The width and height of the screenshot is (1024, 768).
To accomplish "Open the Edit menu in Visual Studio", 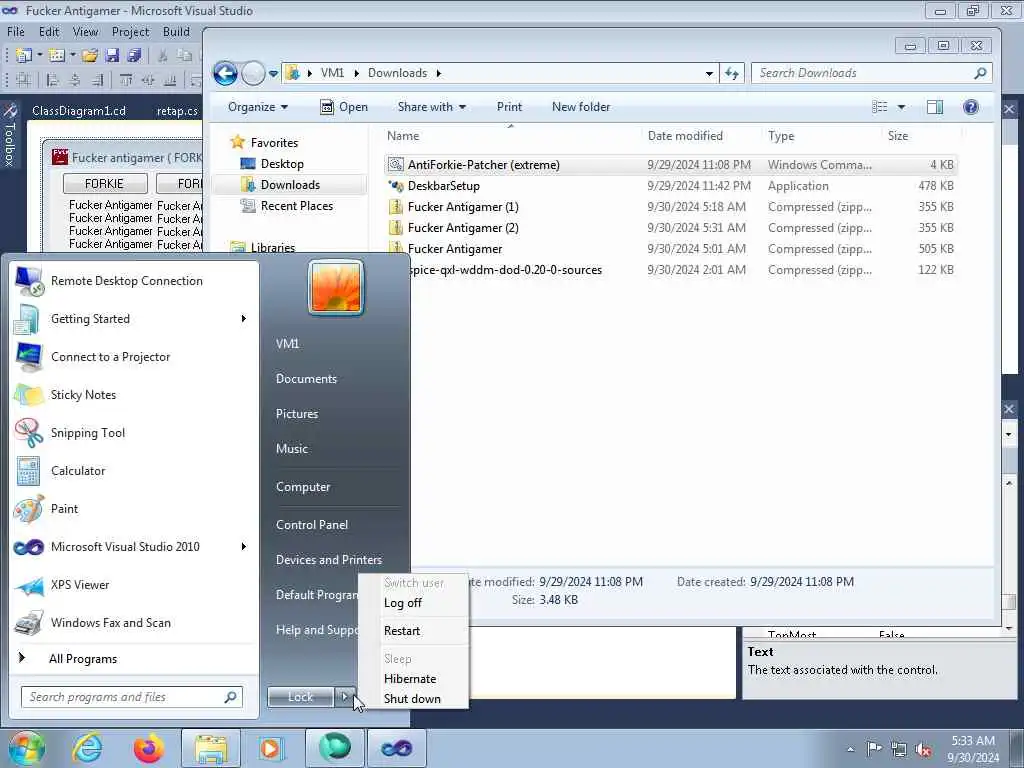I will point(49,32).
